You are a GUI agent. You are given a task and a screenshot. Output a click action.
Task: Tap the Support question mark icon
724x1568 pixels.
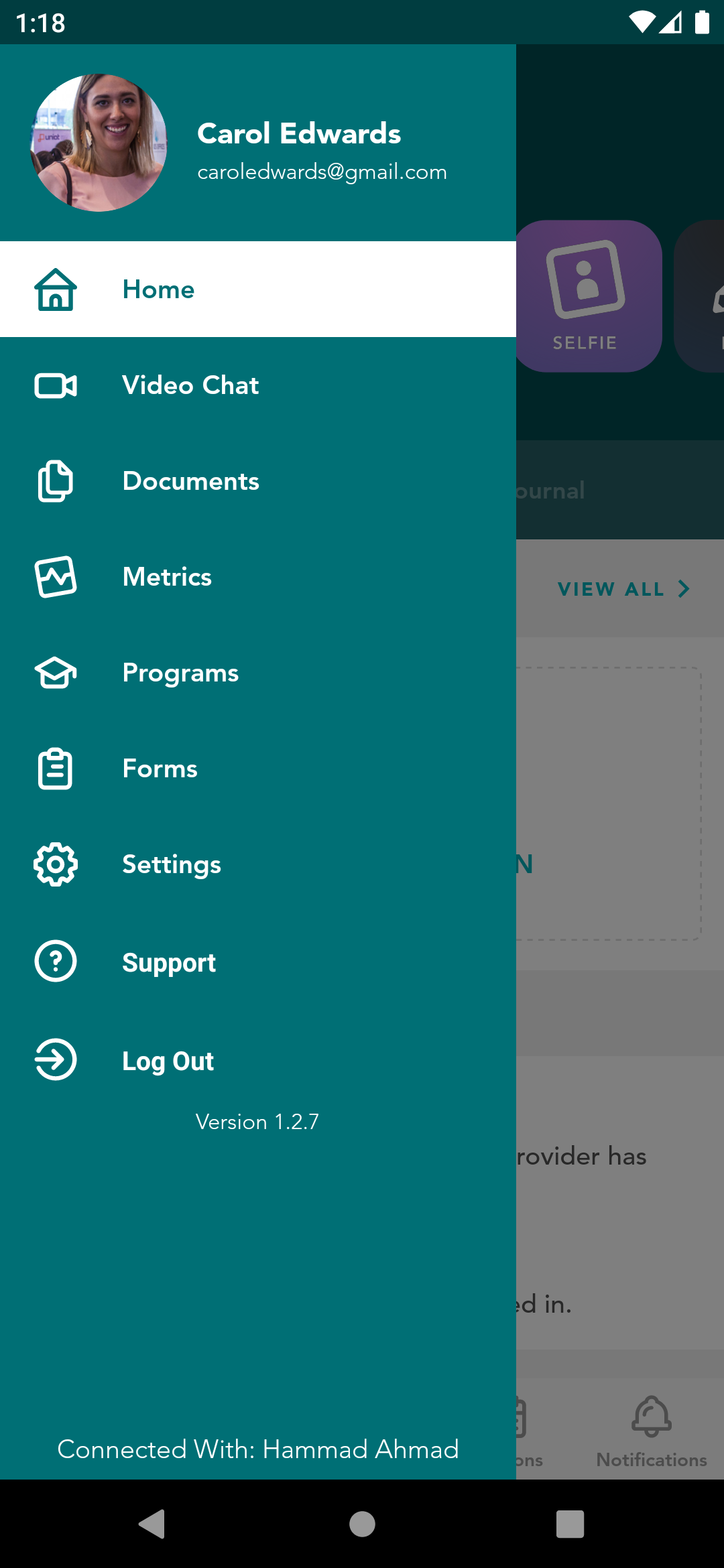click(x=56, y=961)
